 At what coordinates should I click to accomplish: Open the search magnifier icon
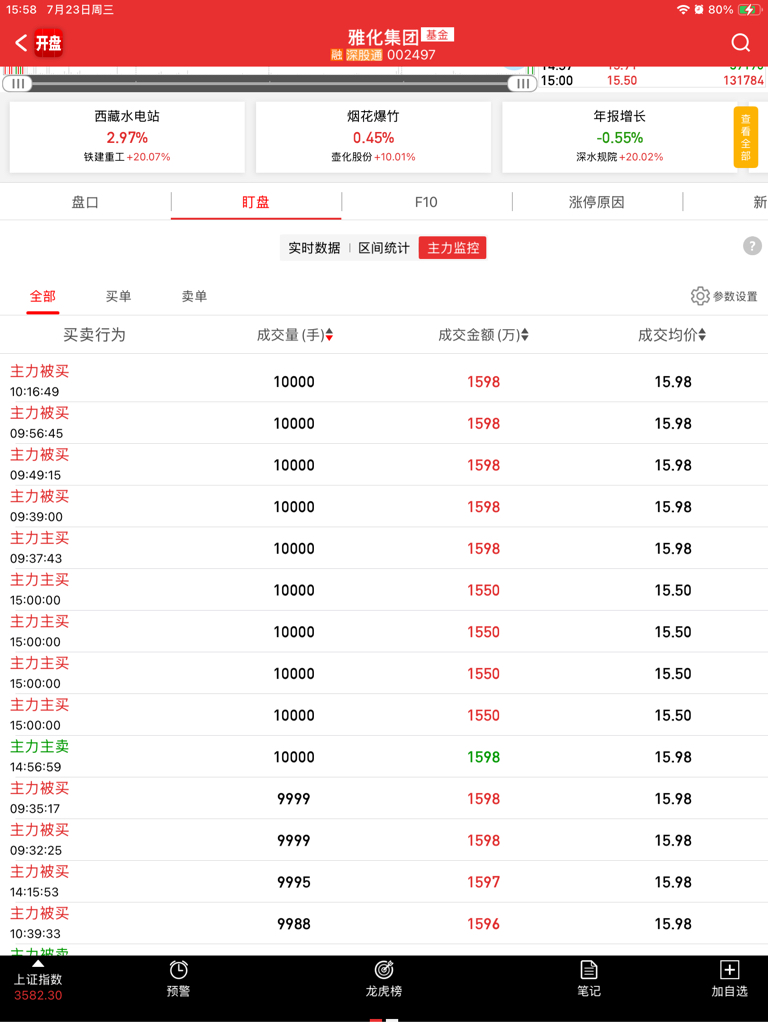[x=741, y=43]
